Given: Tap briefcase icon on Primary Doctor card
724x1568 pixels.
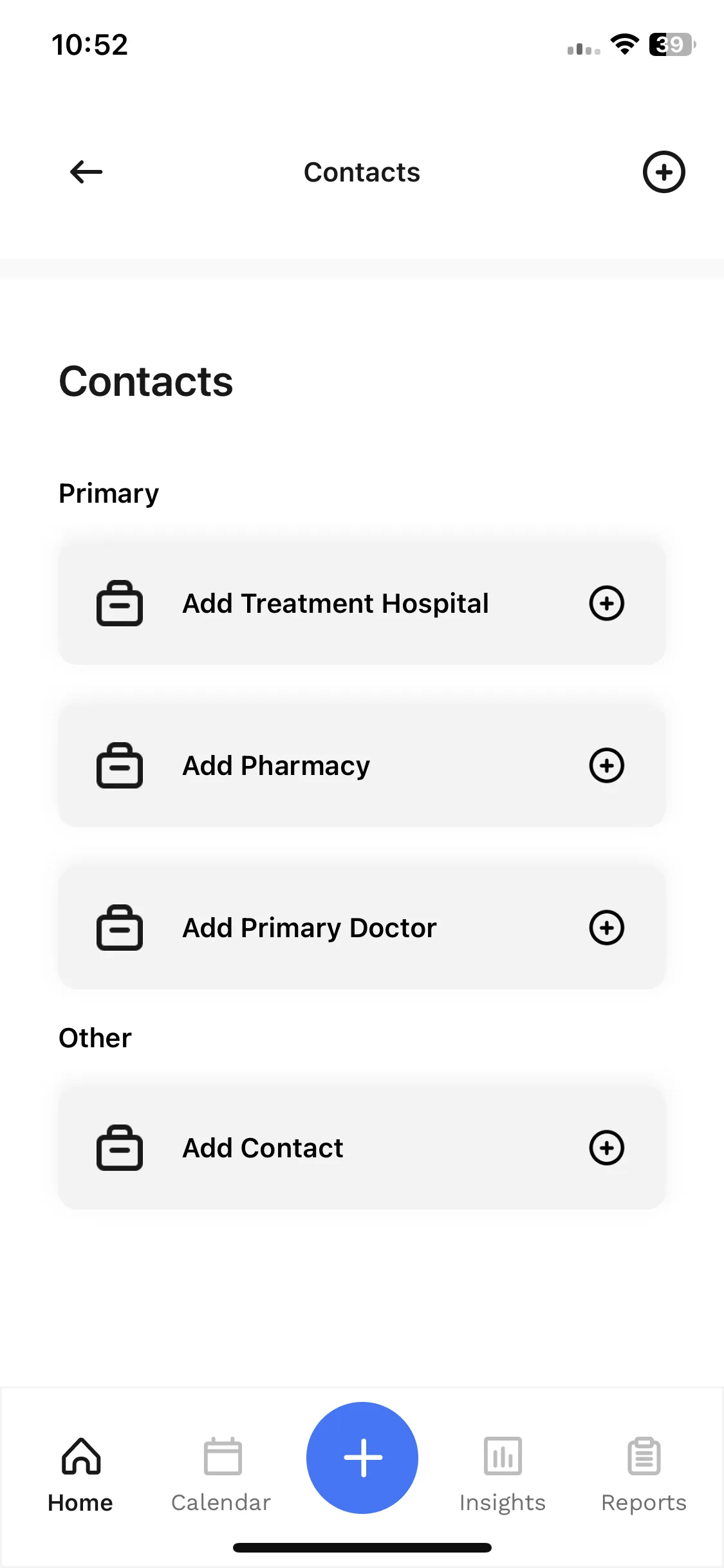Looking at the screenshot, I should (120, 928).
